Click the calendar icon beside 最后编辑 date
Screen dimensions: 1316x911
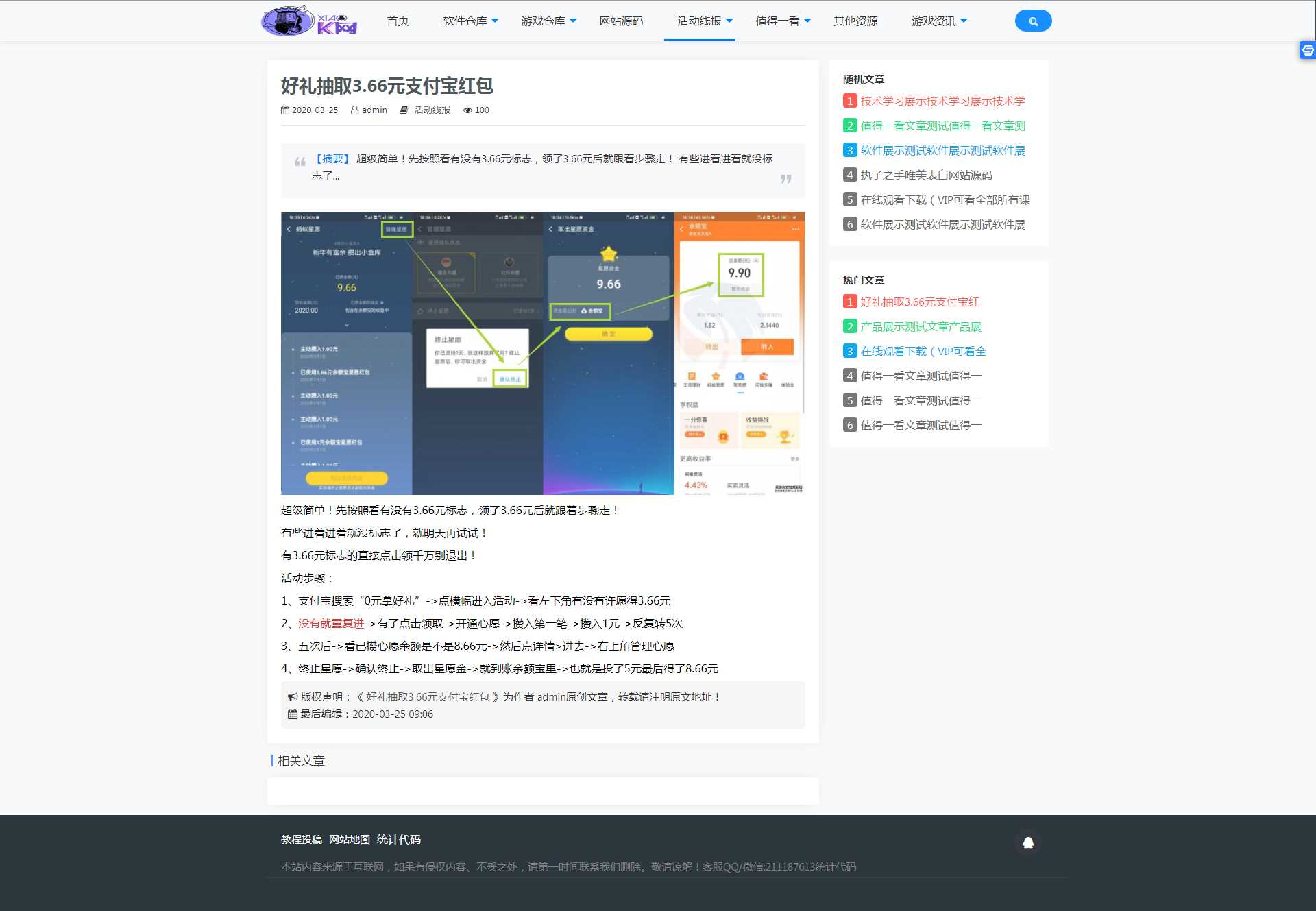pos(292,714)
